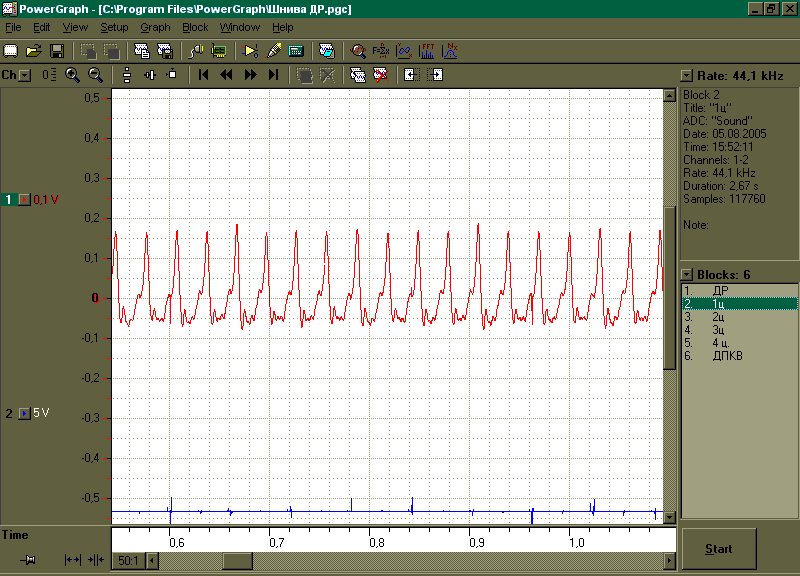This screenshot has height=576, width=800.
Task: Open the Setup menu
Action: click(114, 28)
